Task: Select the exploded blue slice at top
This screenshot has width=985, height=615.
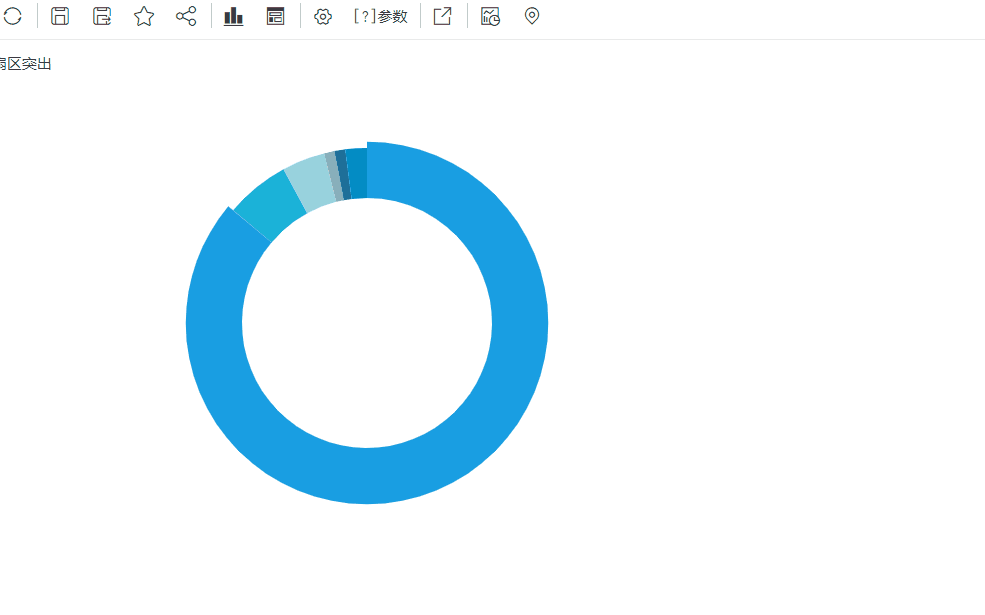Action: pyautogui.click(x=357, y=173)
